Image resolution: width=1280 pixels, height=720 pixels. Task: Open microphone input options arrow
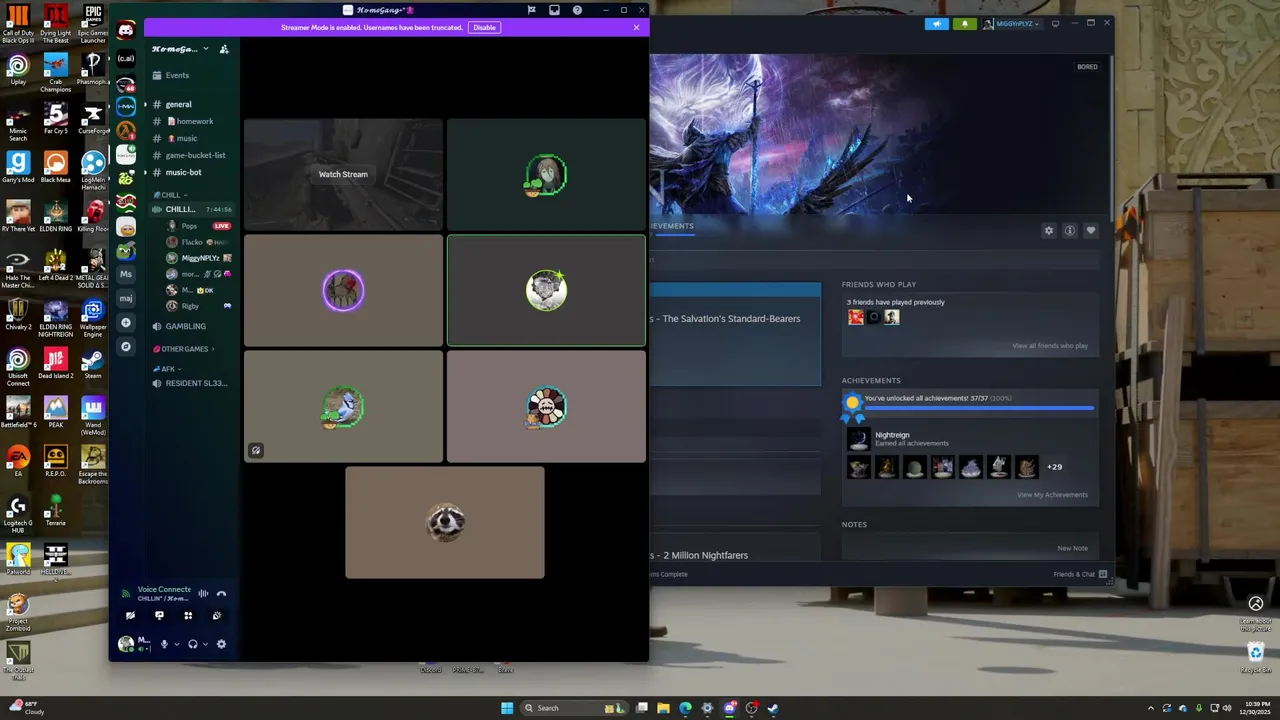click(x=177, y=644)
